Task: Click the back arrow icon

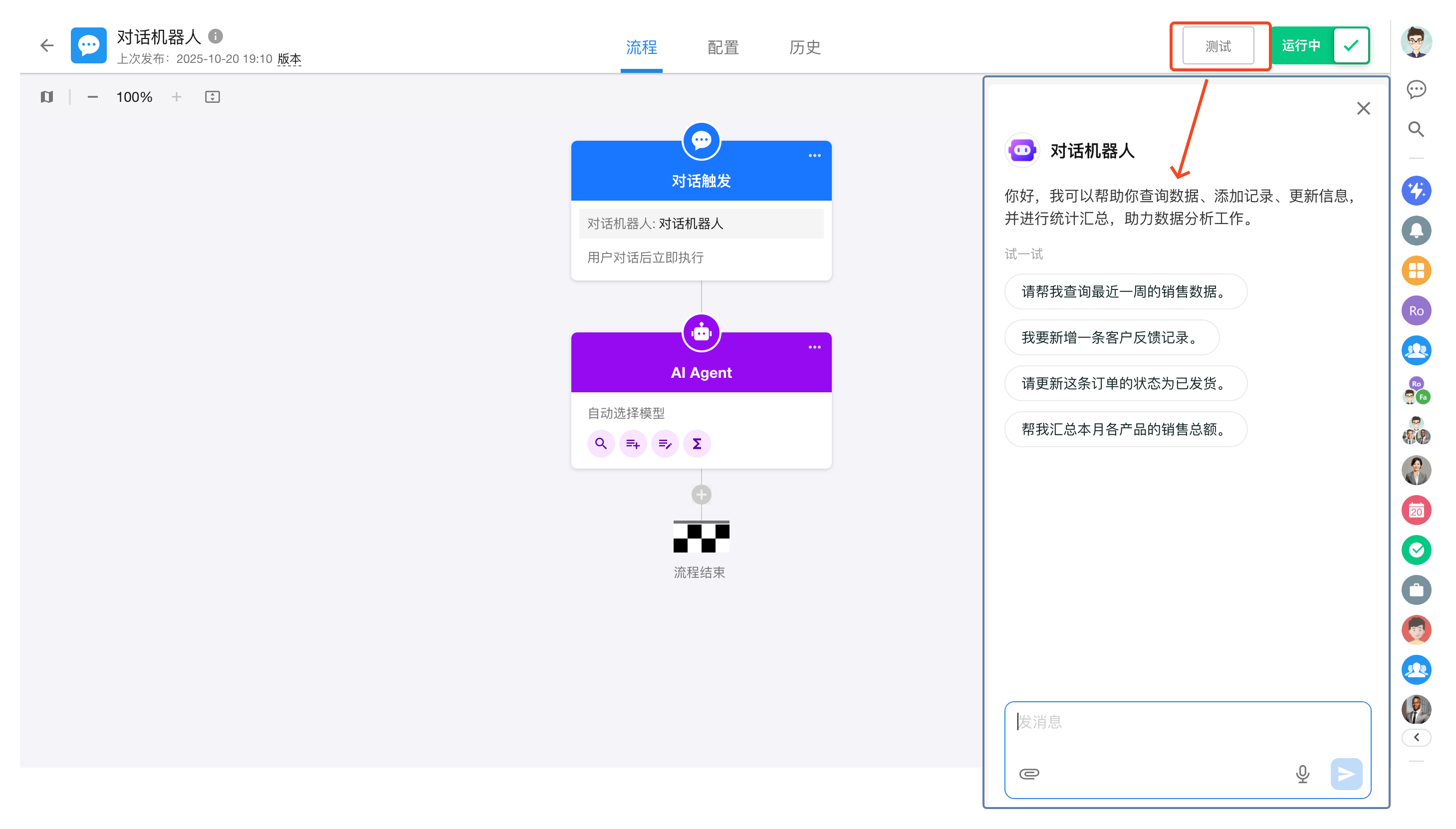Action: [47, 45]
